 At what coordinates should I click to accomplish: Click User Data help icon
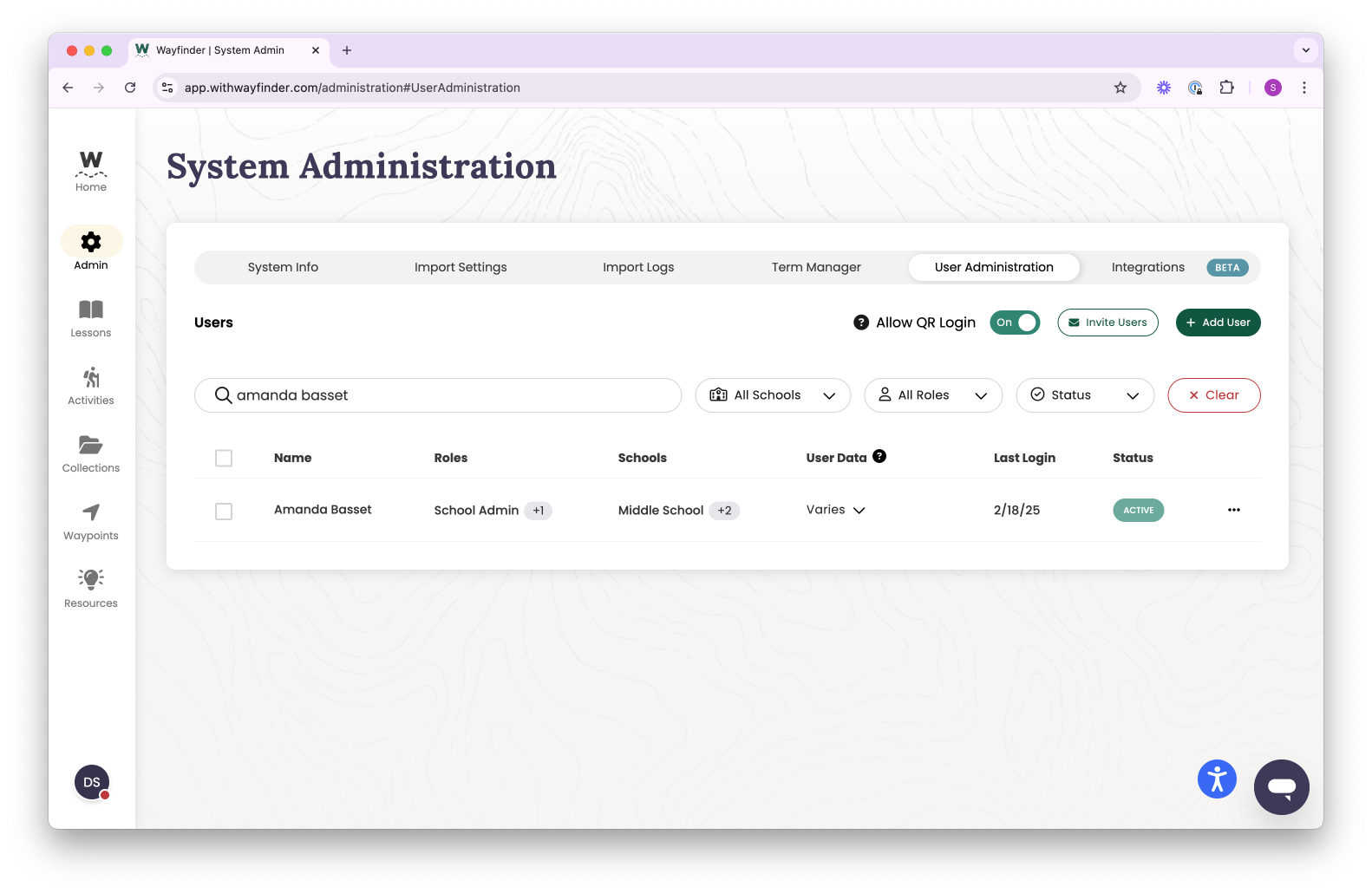(x=879, y=456)
